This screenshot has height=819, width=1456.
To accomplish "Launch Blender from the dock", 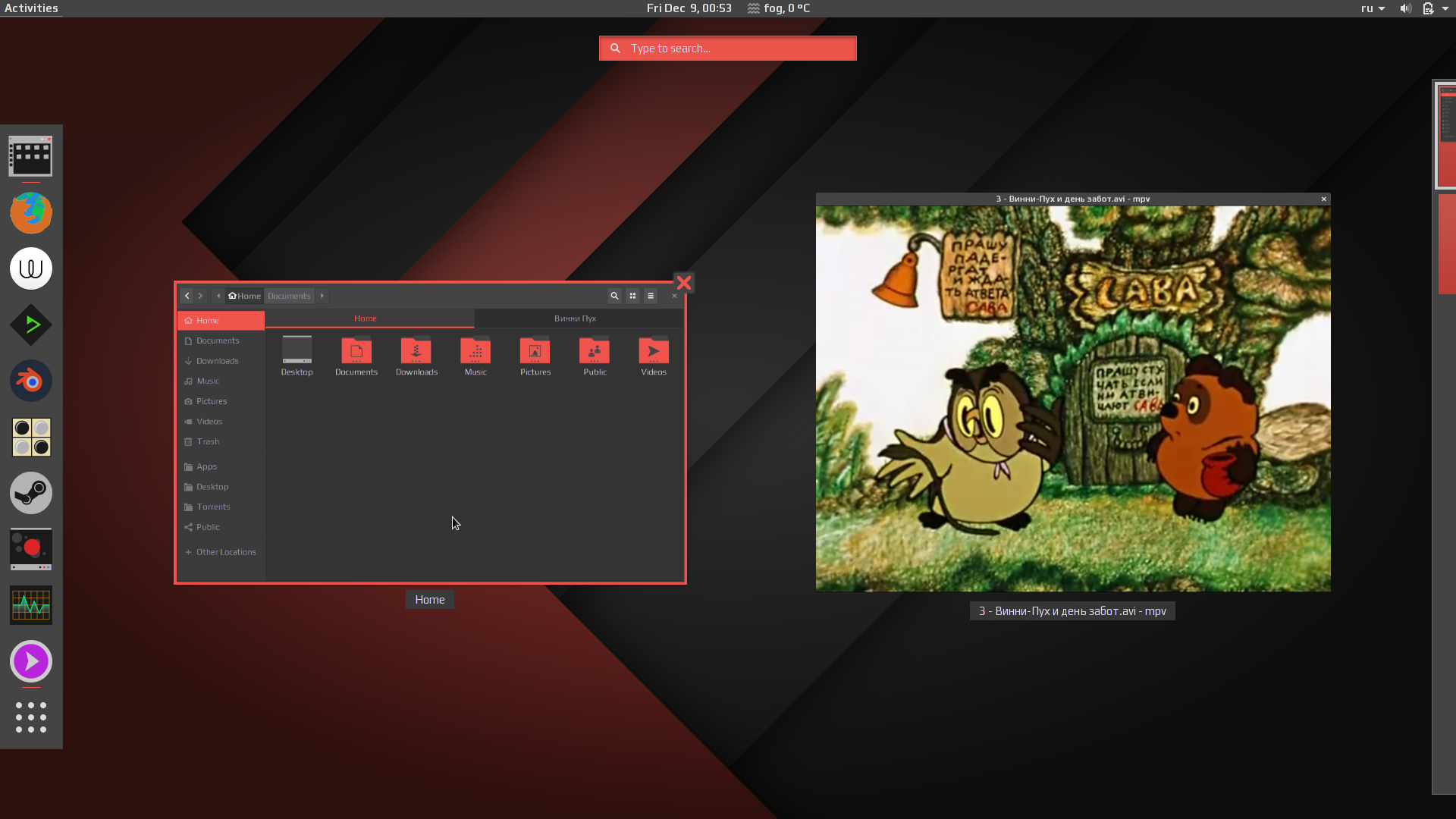I will 31,381.
